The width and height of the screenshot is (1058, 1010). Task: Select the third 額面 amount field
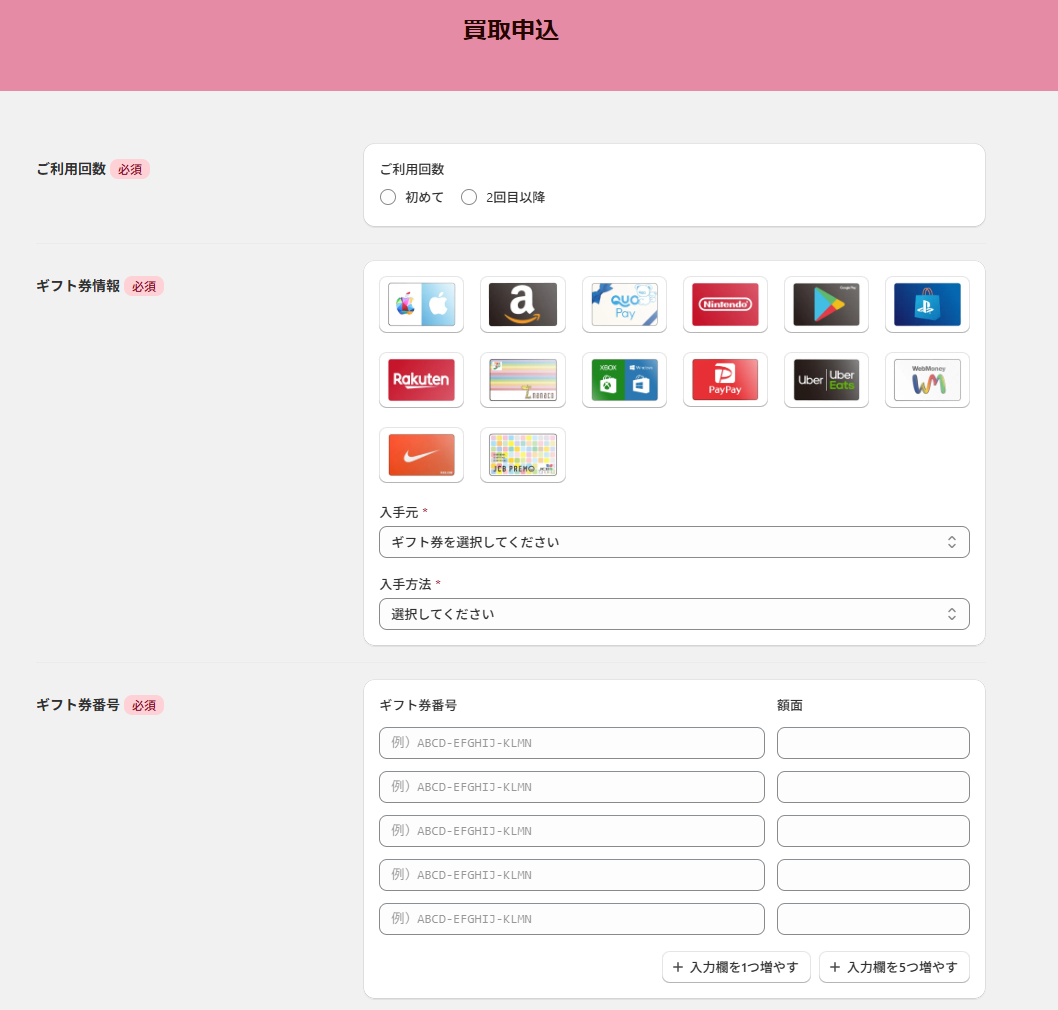click(873, 831)
